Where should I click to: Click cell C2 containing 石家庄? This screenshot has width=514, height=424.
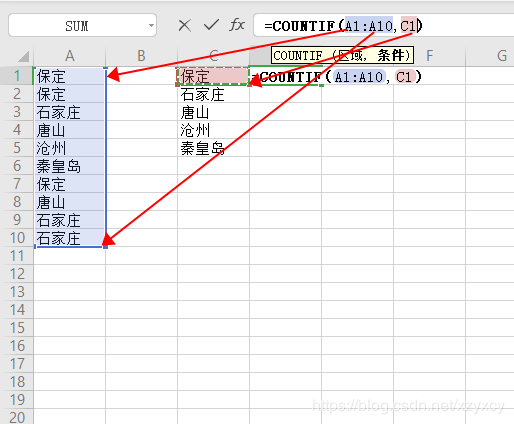(x=213, y=94)
